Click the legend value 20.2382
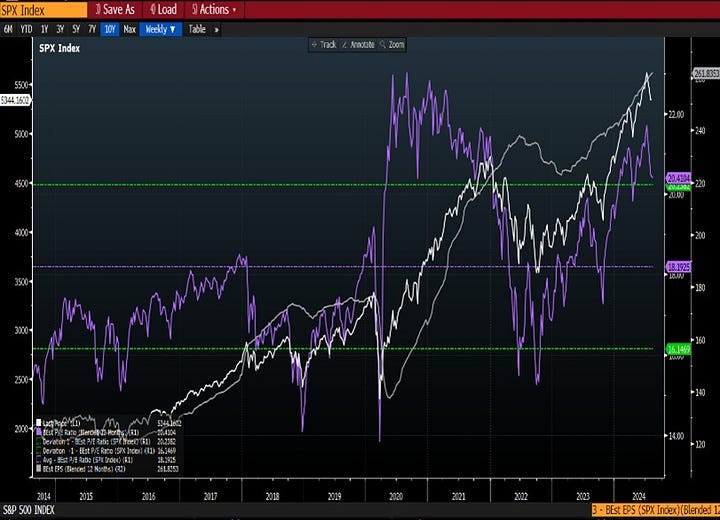The height and width of the screenshot is (520, 720). pos(167,441)
